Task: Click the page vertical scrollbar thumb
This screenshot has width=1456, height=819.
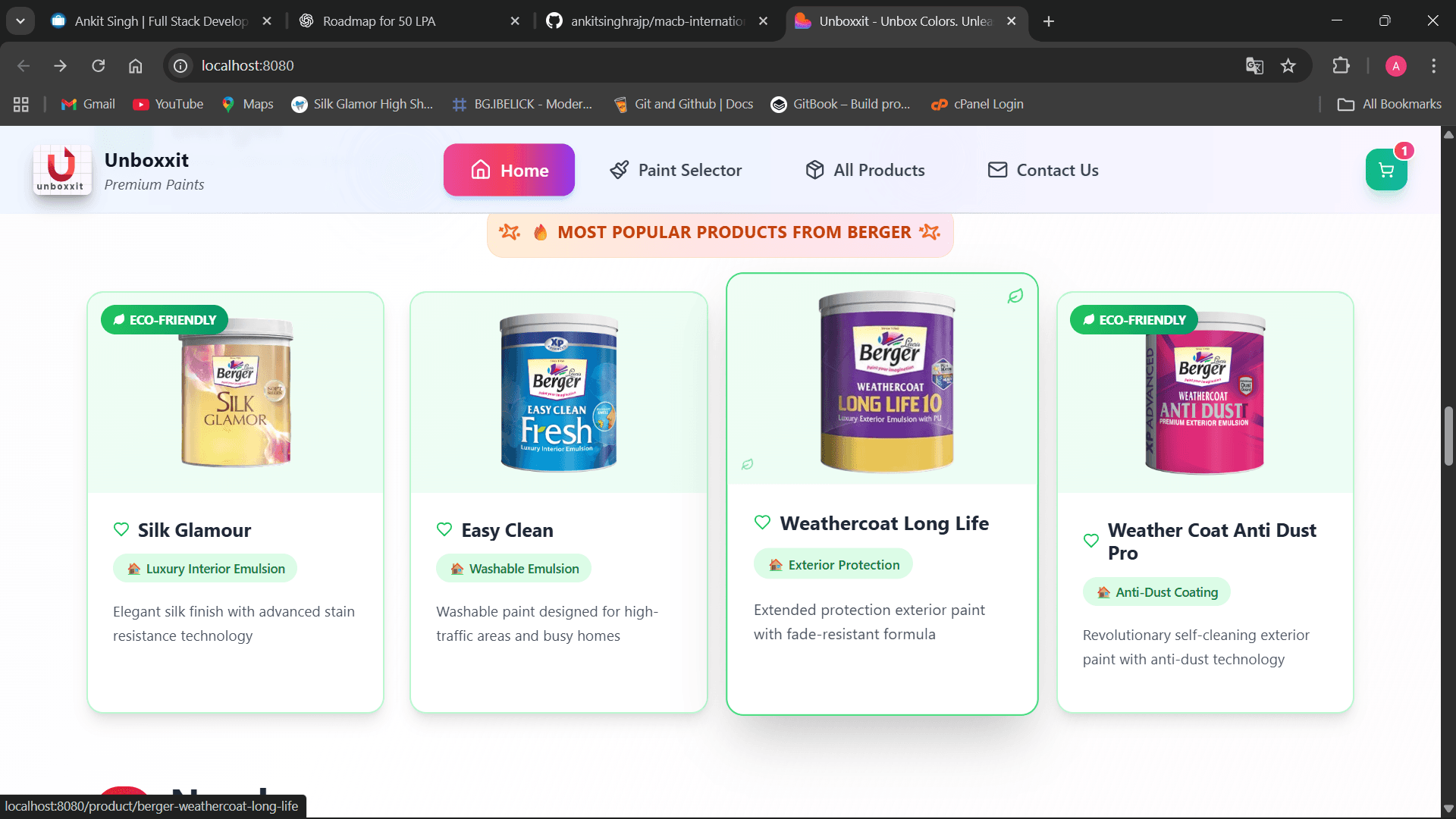Action: [x=1448, y=436]
